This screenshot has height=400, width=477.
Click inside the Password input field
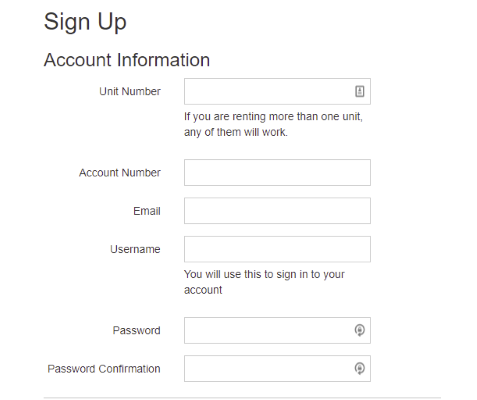[277, 330]
